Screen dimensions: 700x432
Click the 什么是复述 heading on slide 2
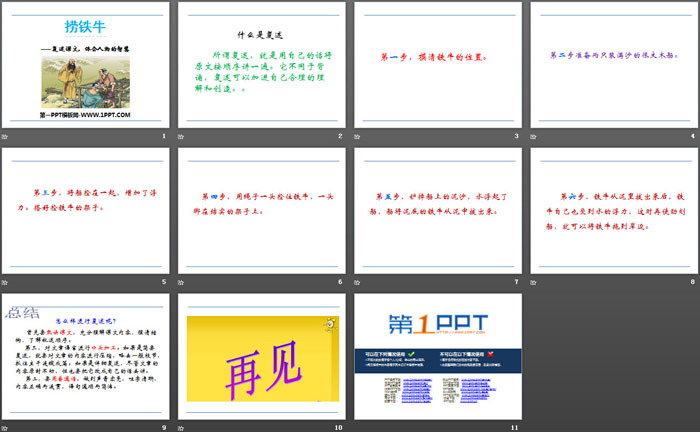click(260, 35)
